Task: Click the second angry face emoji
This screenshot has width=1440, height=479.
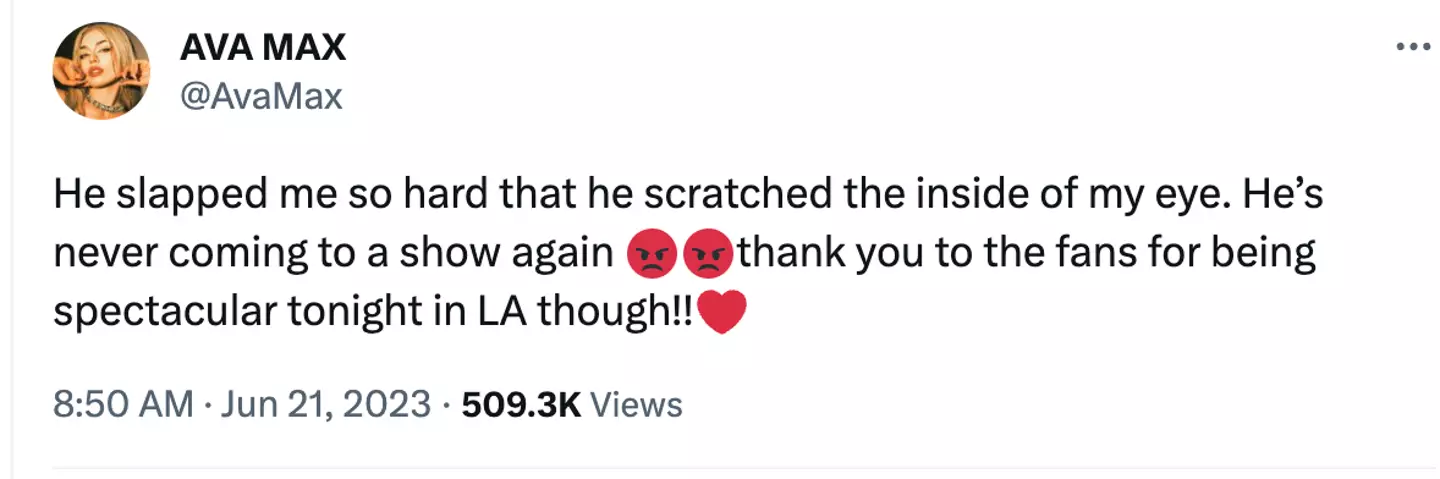Action: [x=707, y=257]
